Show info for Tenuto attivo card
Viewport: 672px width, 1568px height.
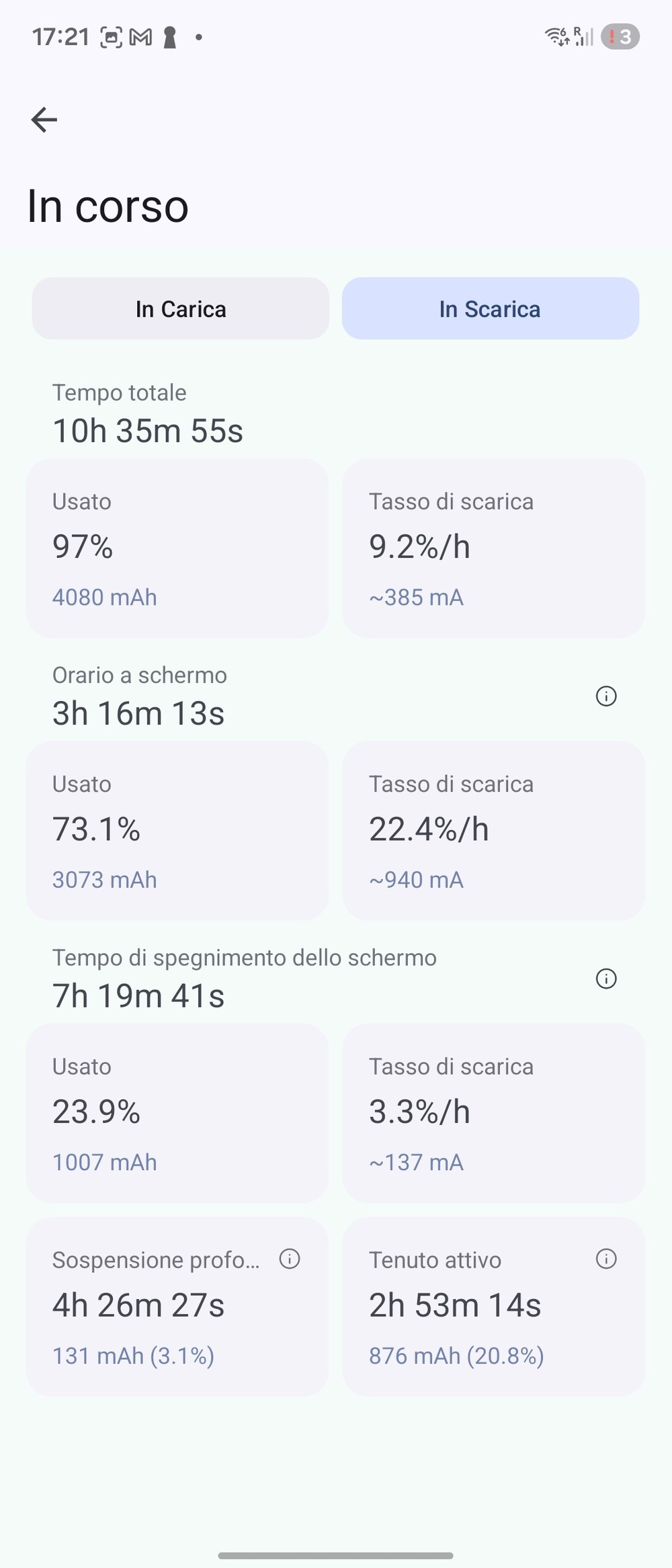click(x=606, y=1259)
